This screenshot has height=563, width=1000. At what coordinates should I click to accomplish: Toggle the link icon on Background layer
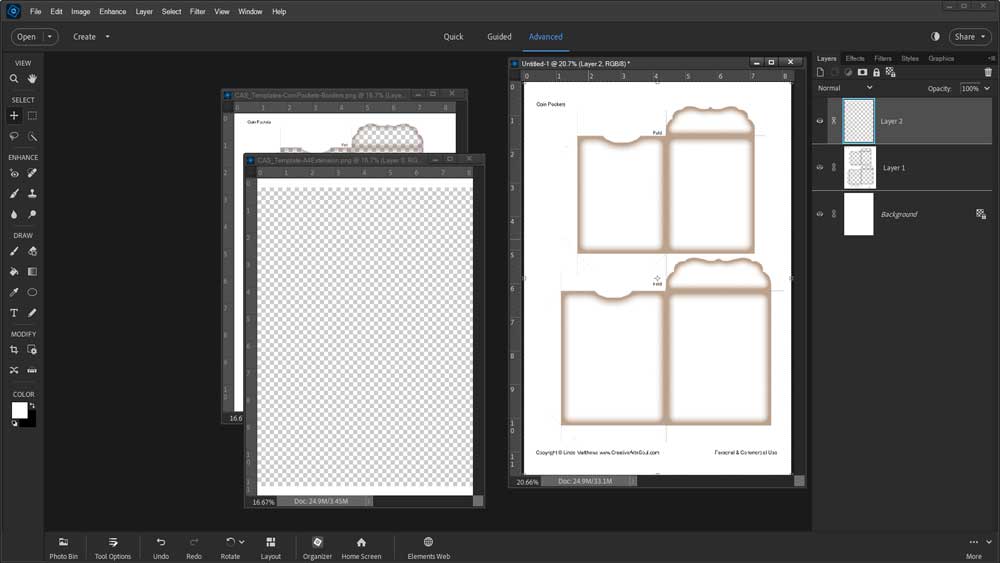tap(834, 214)
